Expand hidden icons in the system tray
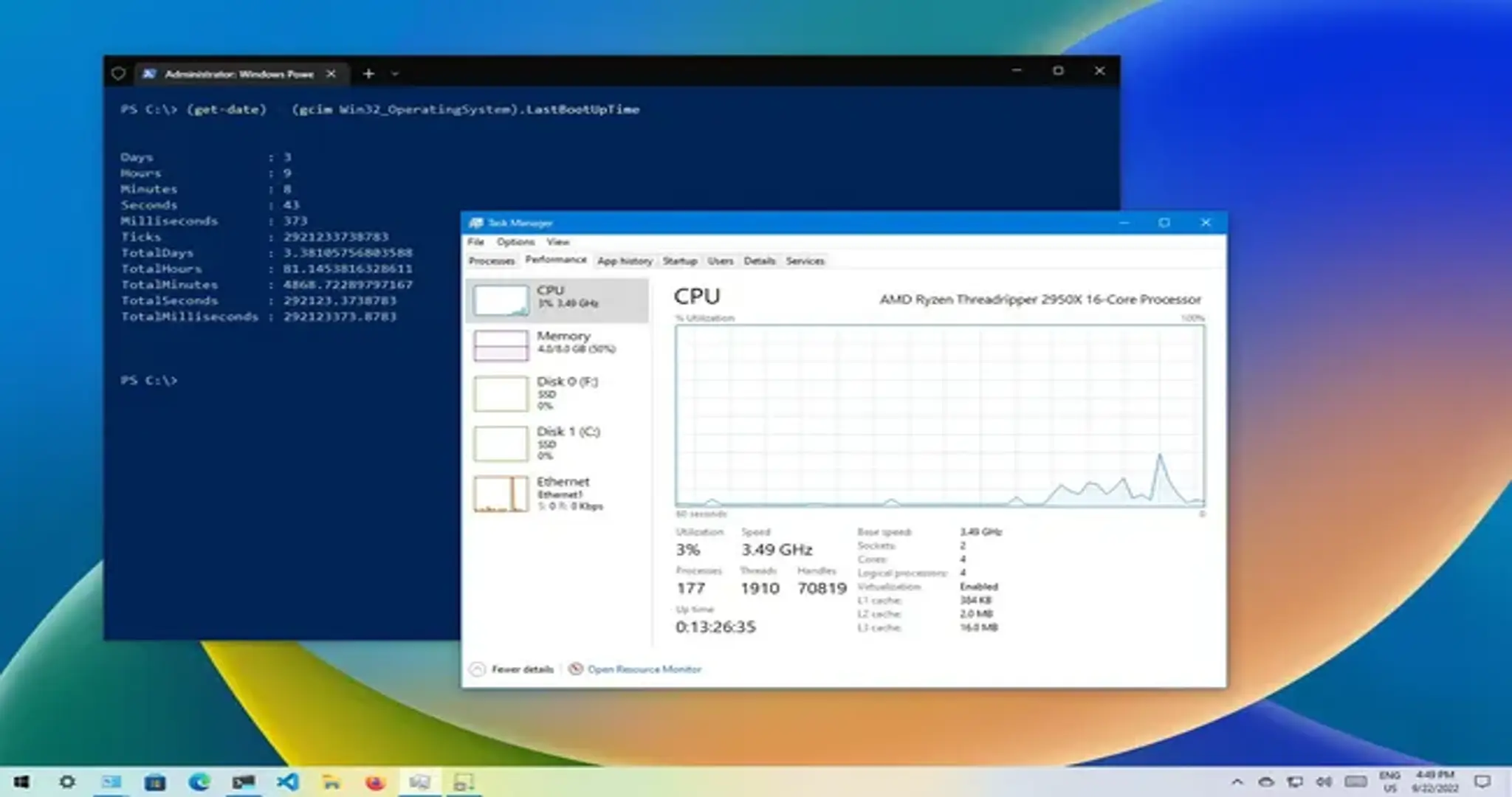The width and height of the screenshot is (1512, 797). pyautogui.click(x=1237, y=782)
